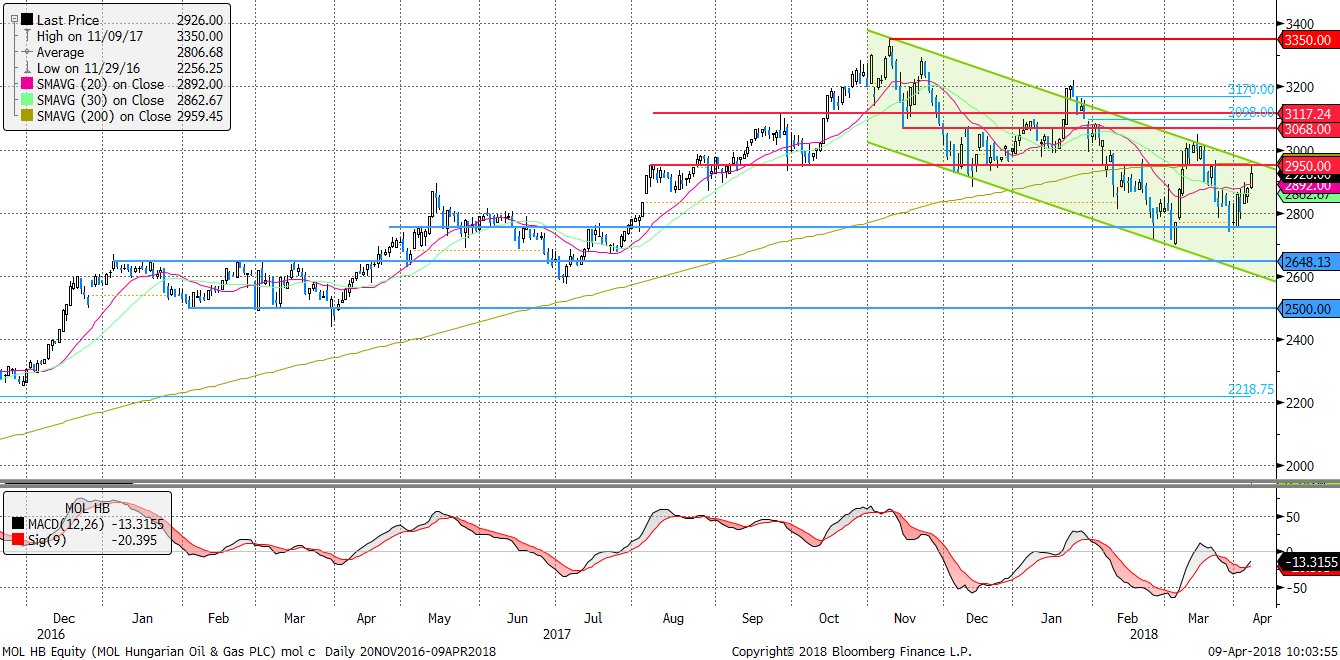Click the olive SMAVG (200) legend swatch
This screenshot has width=1340, height=660.
coord(27,116)
